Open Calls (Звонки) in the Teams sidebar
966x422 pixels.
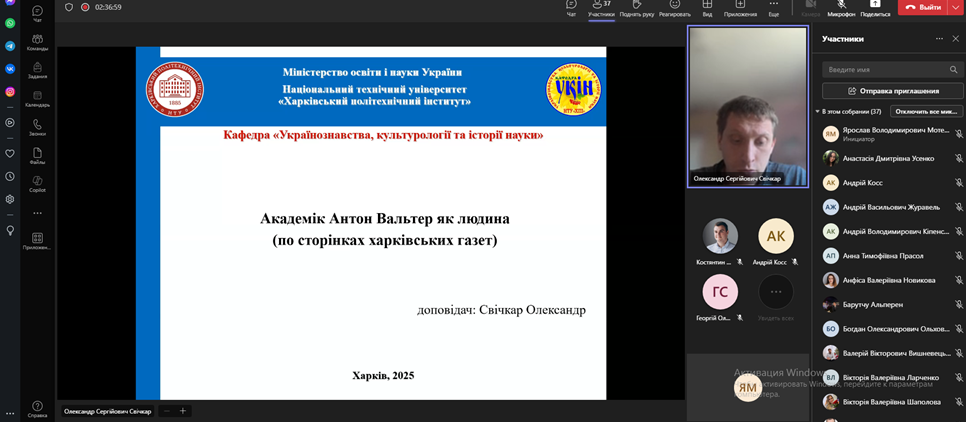[37, 125]
